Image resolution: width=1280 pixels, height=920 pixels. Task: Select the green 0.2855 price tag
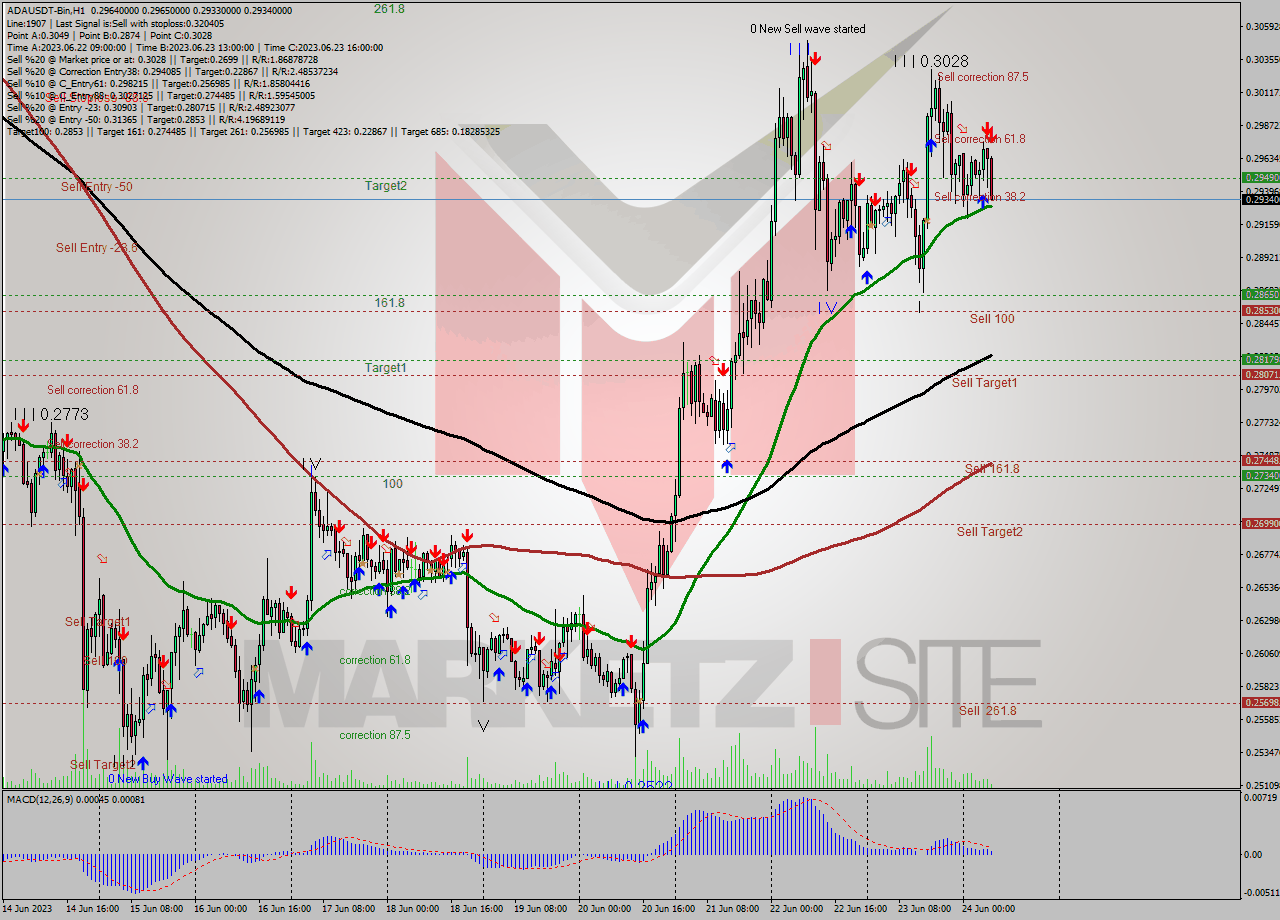[x=1260, y=295]
